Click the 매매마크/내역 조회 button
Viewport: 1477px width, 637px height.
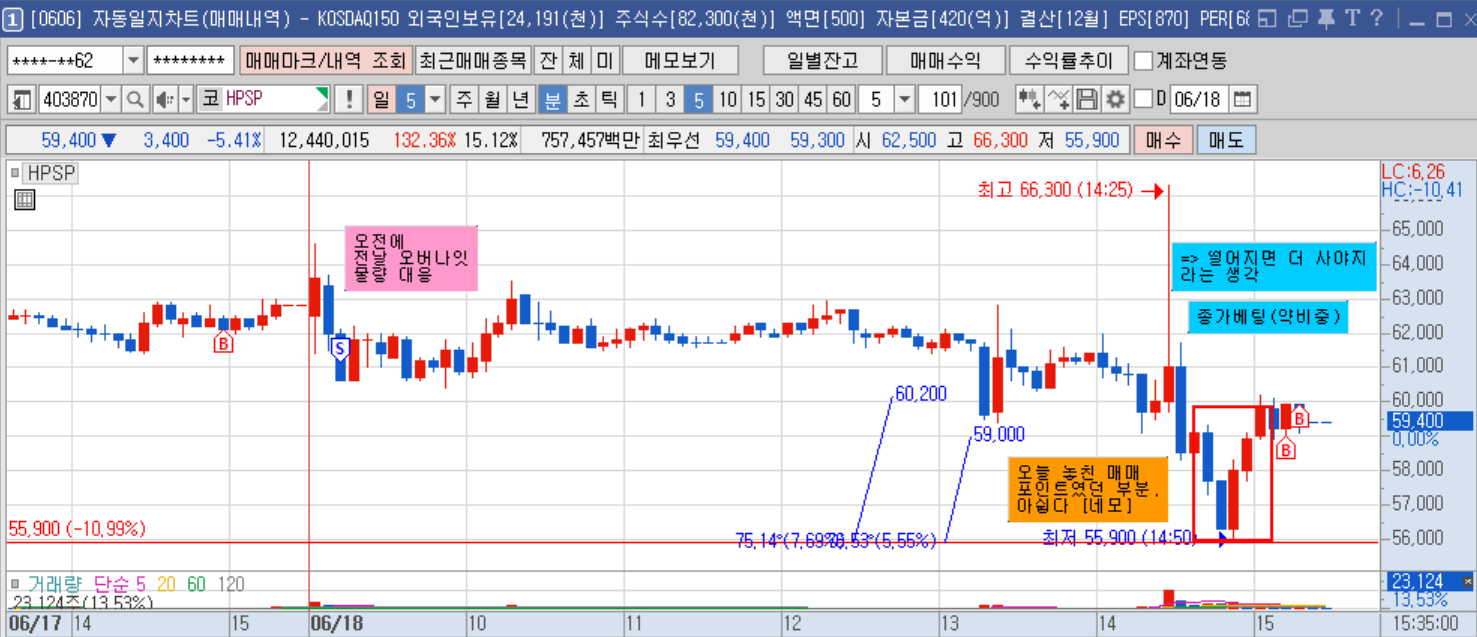tap(325, 61)
